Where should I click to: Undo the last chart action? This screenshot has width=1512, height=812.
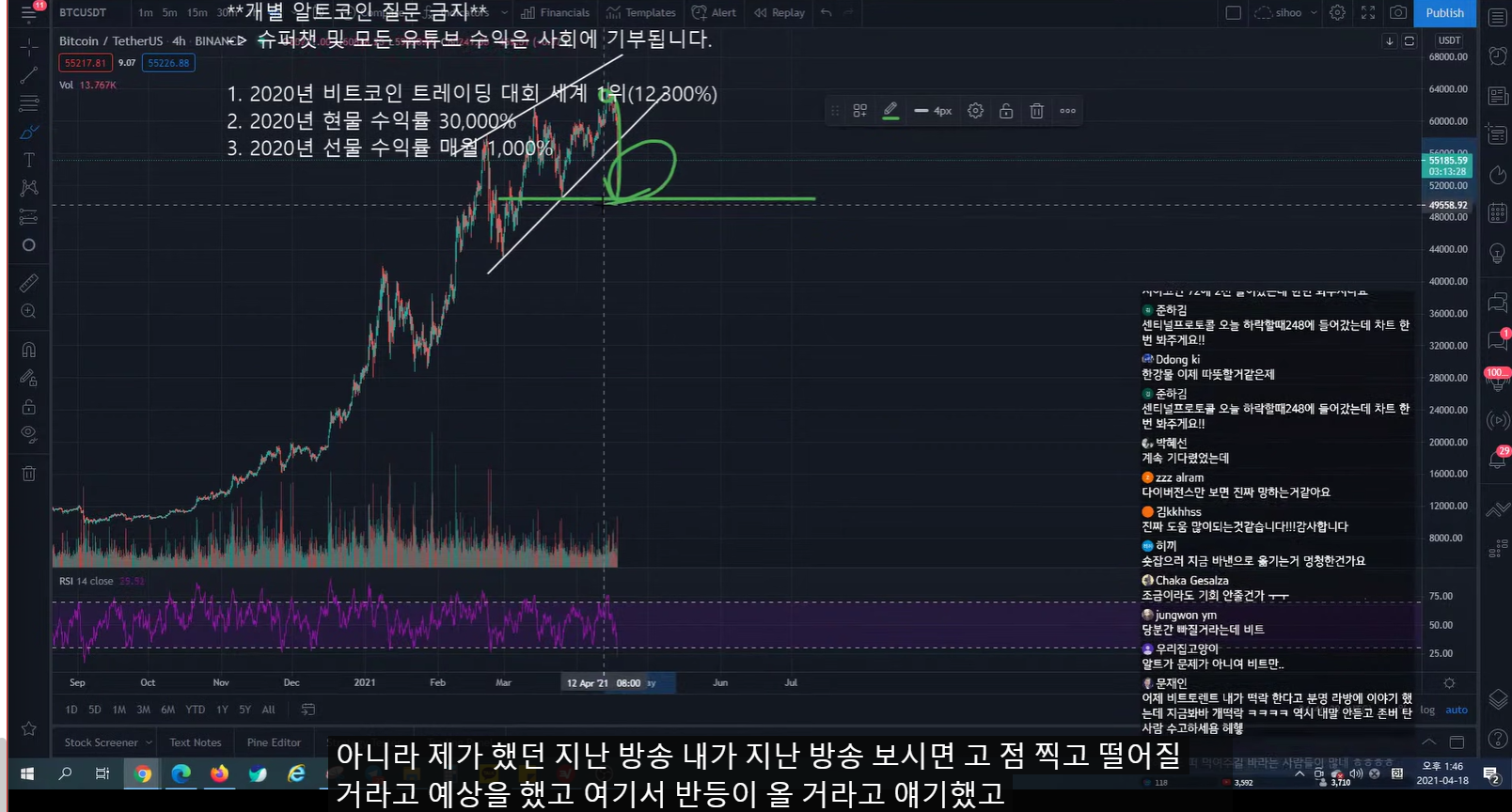pyautogui.click(x=826, y=13)
